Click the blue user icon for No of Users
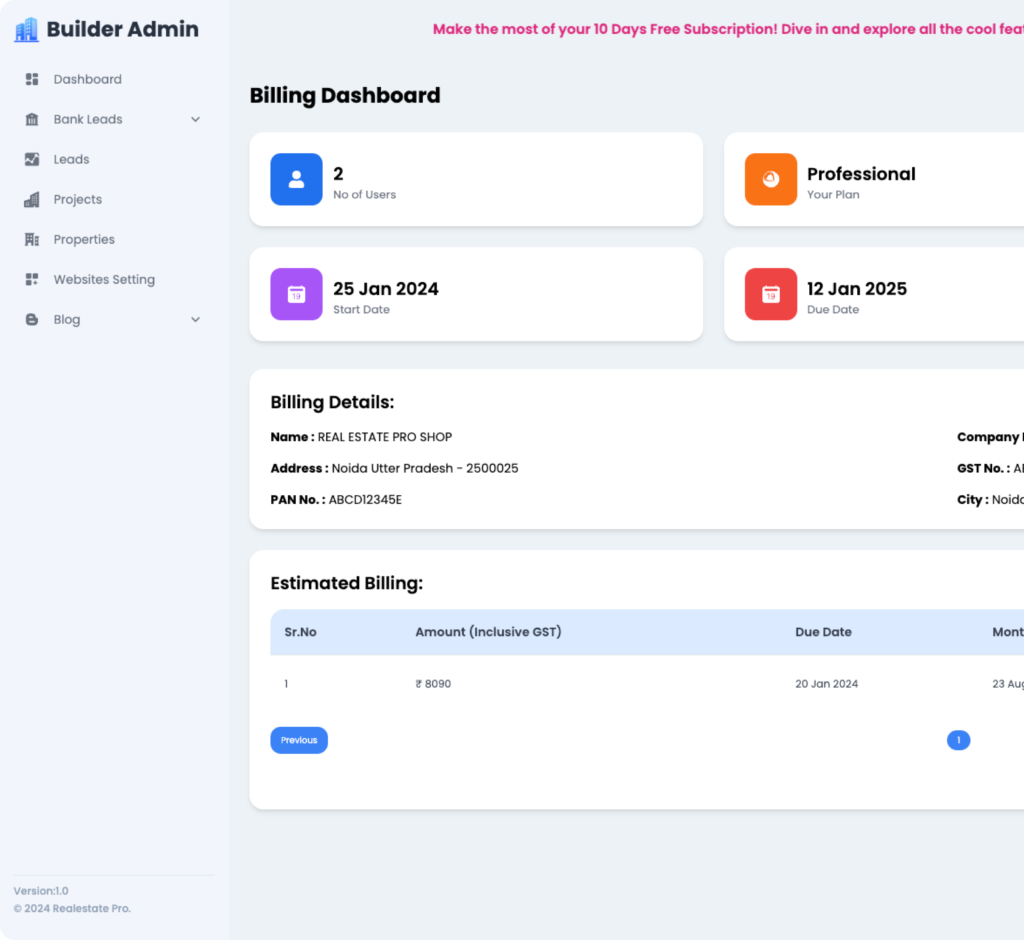 coord(296,179)
